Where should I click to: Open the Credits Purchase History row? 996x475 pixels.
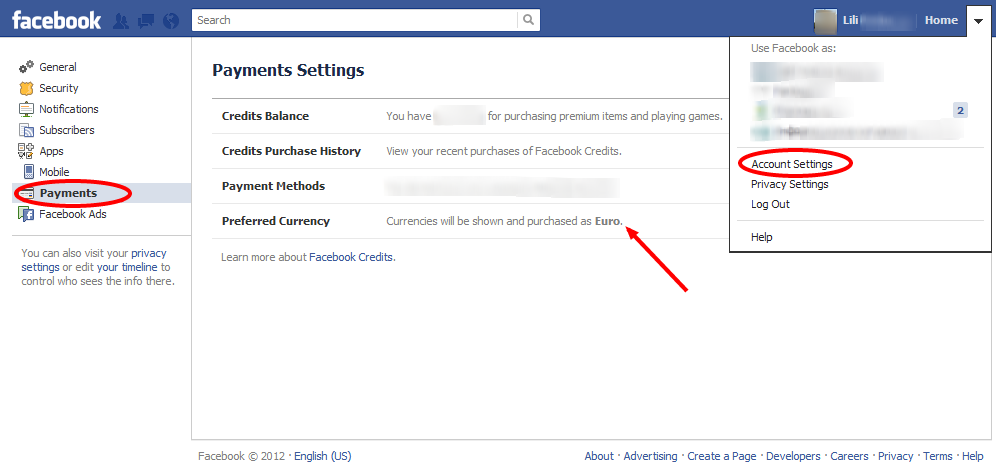471,151
